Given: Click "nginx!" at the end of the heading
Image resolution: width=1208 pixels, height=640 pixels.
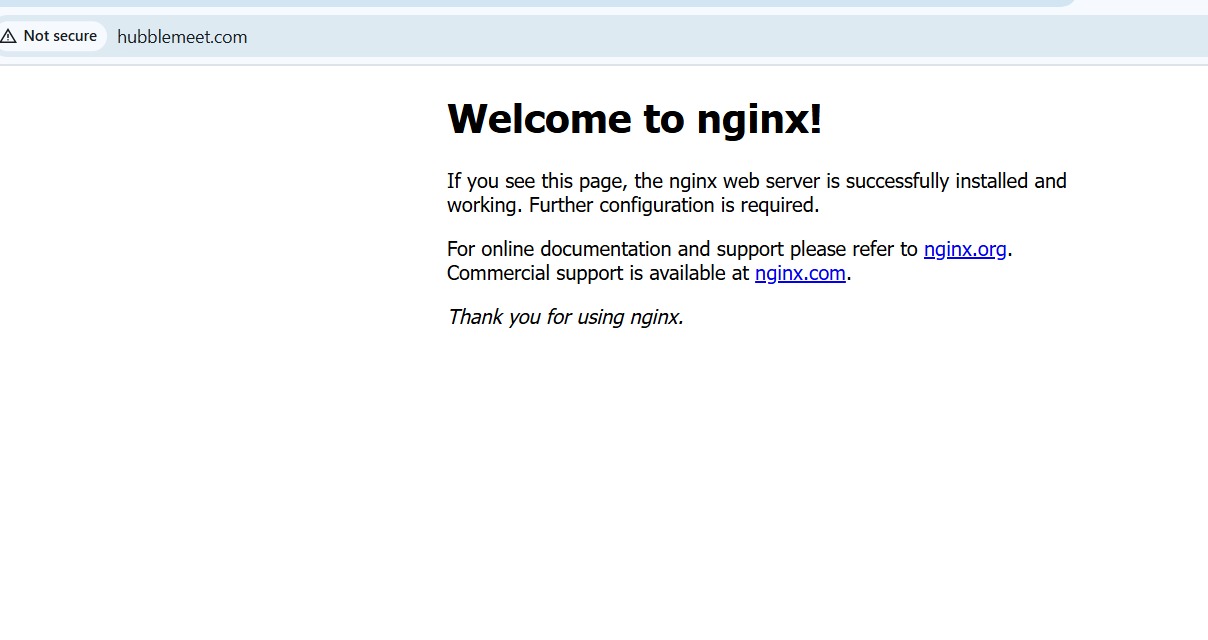Looking at the screenshot, I should pos(759,119).
